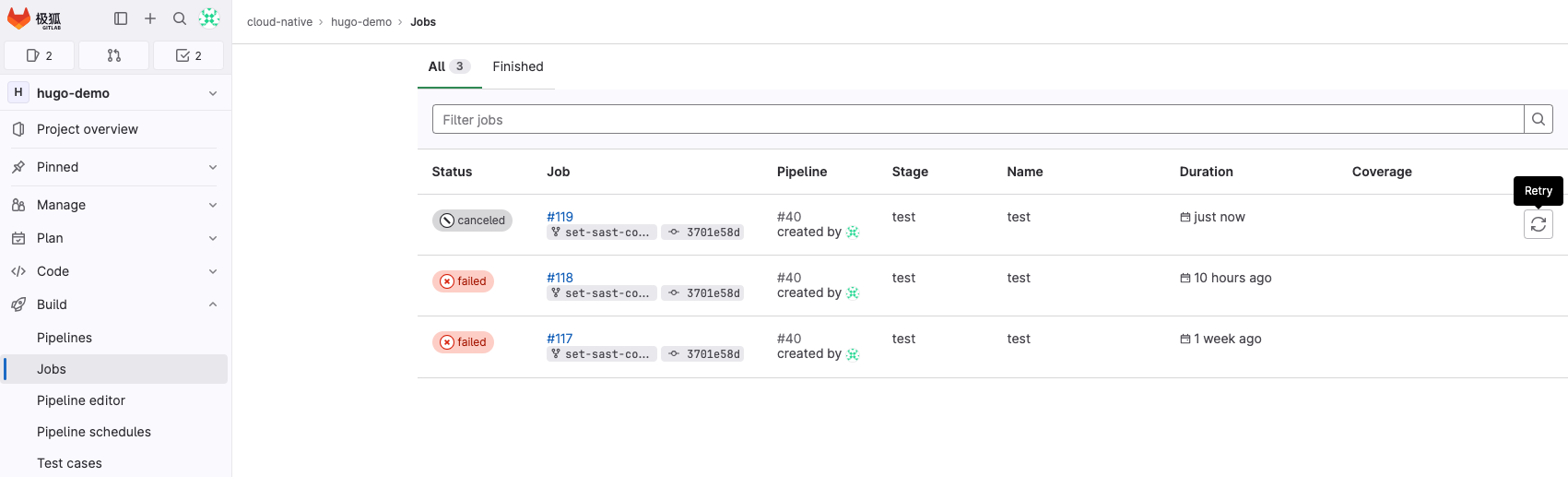Image resolution: width=1568 pixels, height=477 pixels.
Task: Open cloud-native breadcrumb link
Action: click(279, 22)
